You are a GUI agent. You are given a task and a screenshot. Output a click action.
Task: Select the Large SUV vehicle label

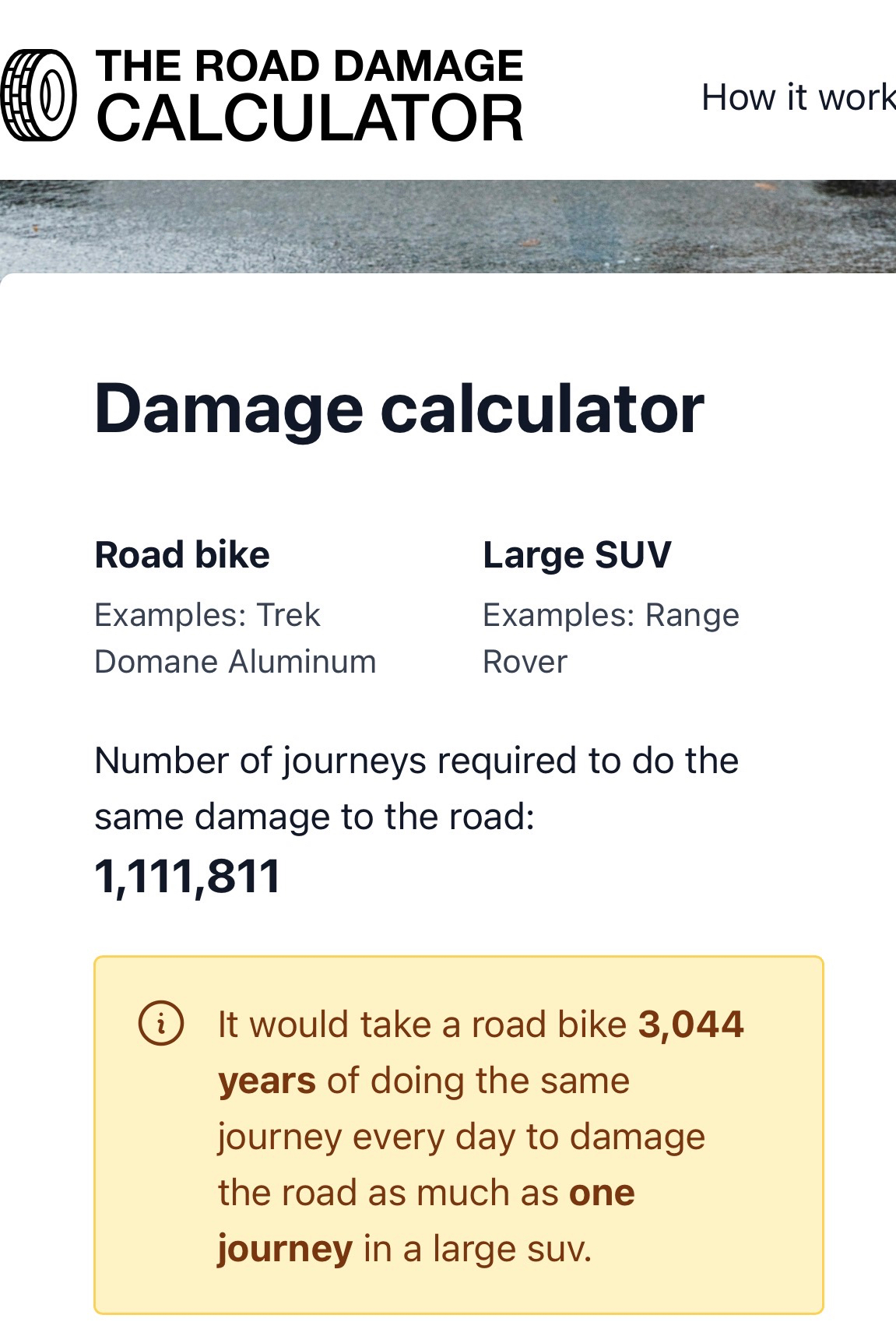577,555
